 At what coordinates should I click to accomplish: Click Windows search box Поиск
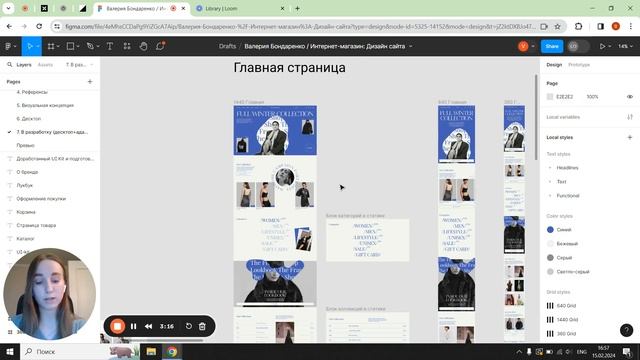click(x=80, y=351)
